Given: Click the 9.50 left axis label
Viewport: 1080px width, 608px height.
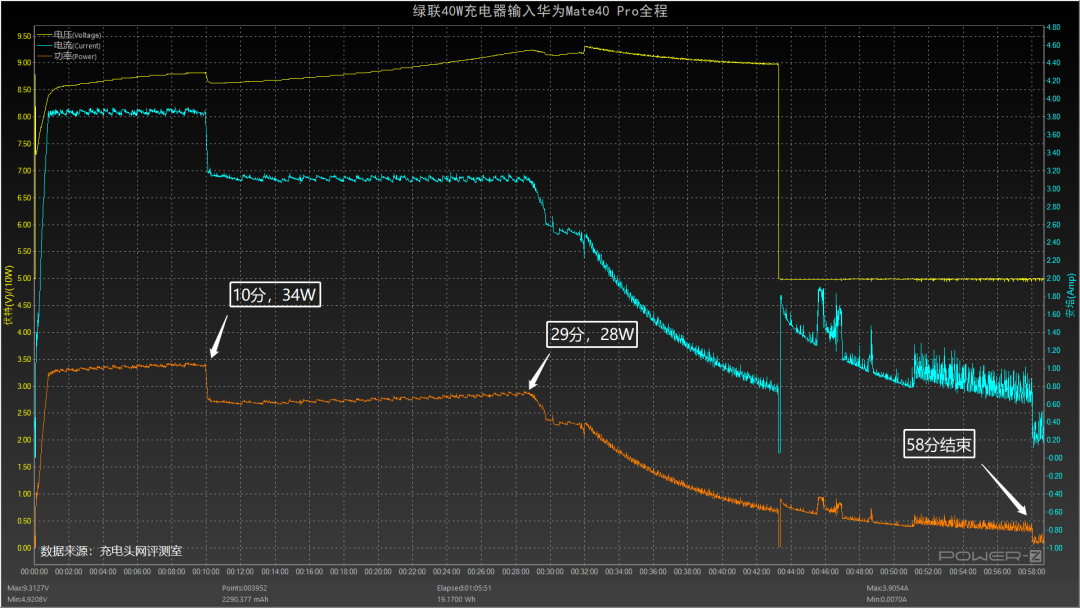Looking at the screenshot, I should pos(24,36).
